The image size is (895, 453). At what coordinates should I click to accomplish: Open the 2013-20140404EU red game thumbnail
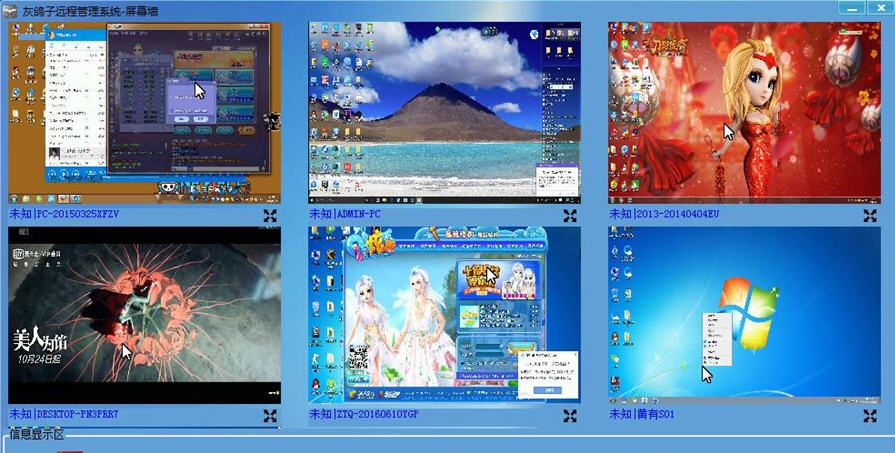(744, 112)
